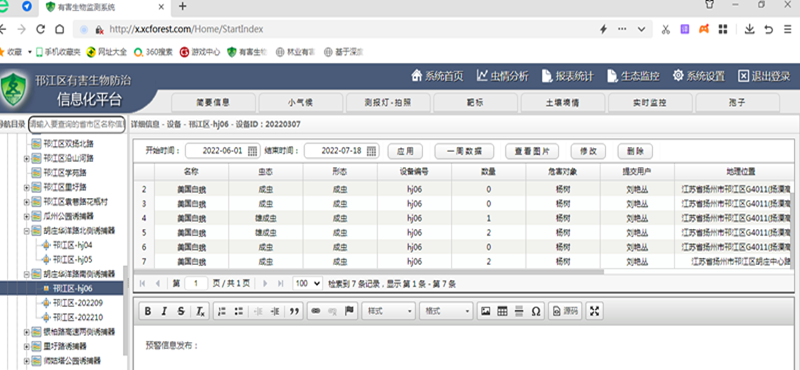This screenshot has height=370, width=800.
Task: Open the start time calendar picker
Action: (x=252, y=151)
